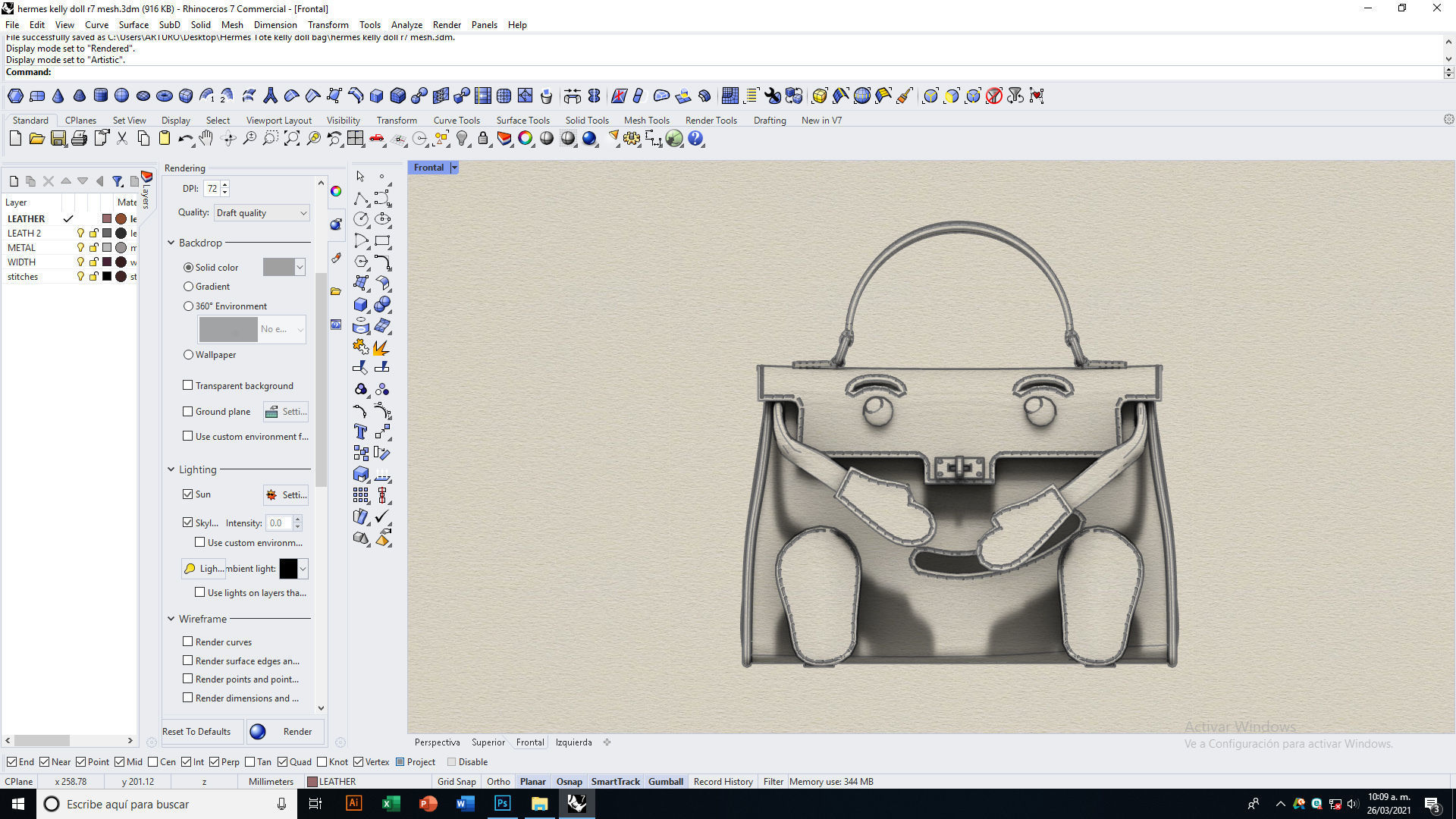Open the Options gear icon
This screenshot has width=1456, height=819.
[x=632, y=138]
